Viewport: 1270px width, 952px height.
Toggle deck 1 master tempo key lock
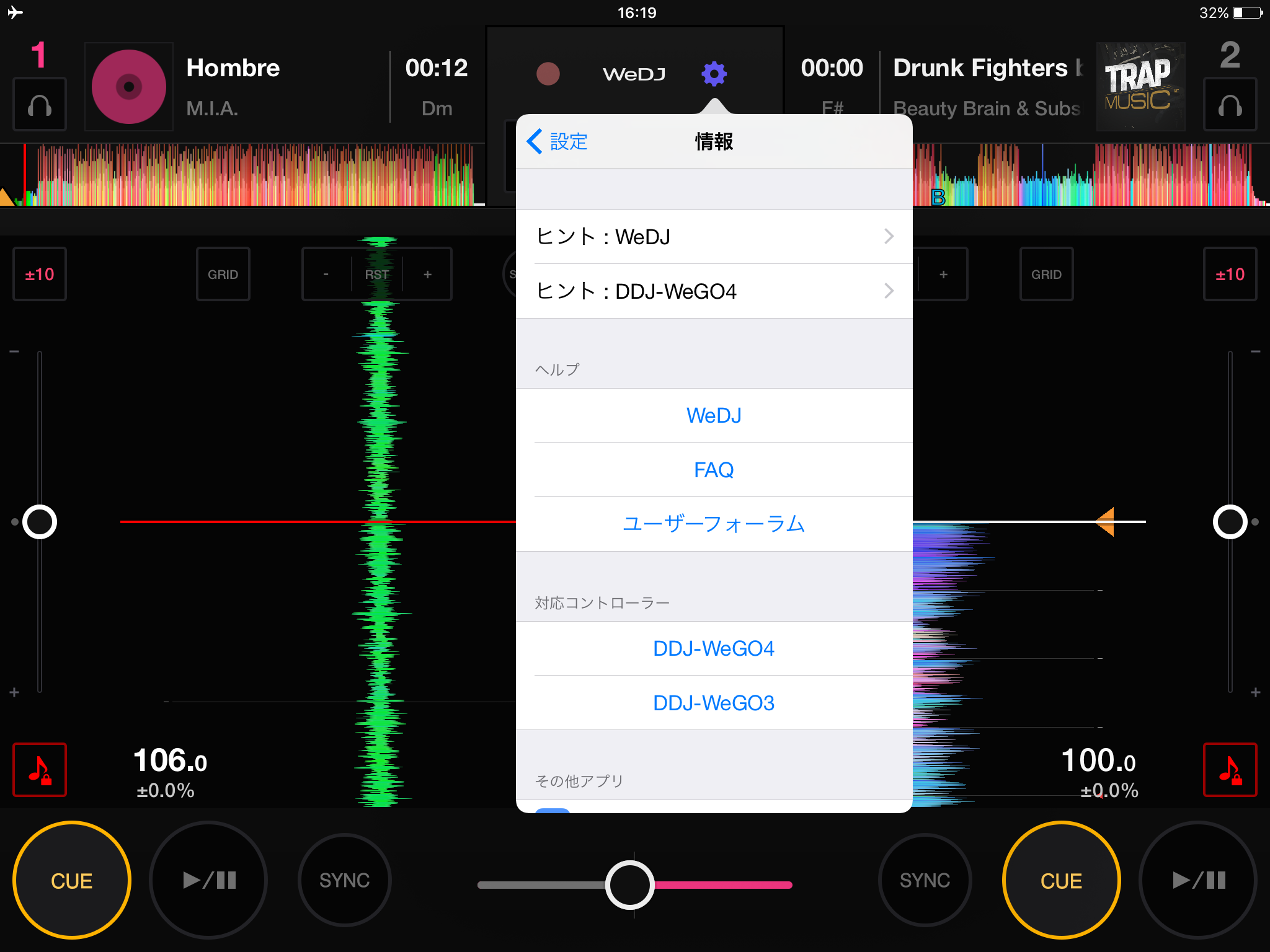40,769
